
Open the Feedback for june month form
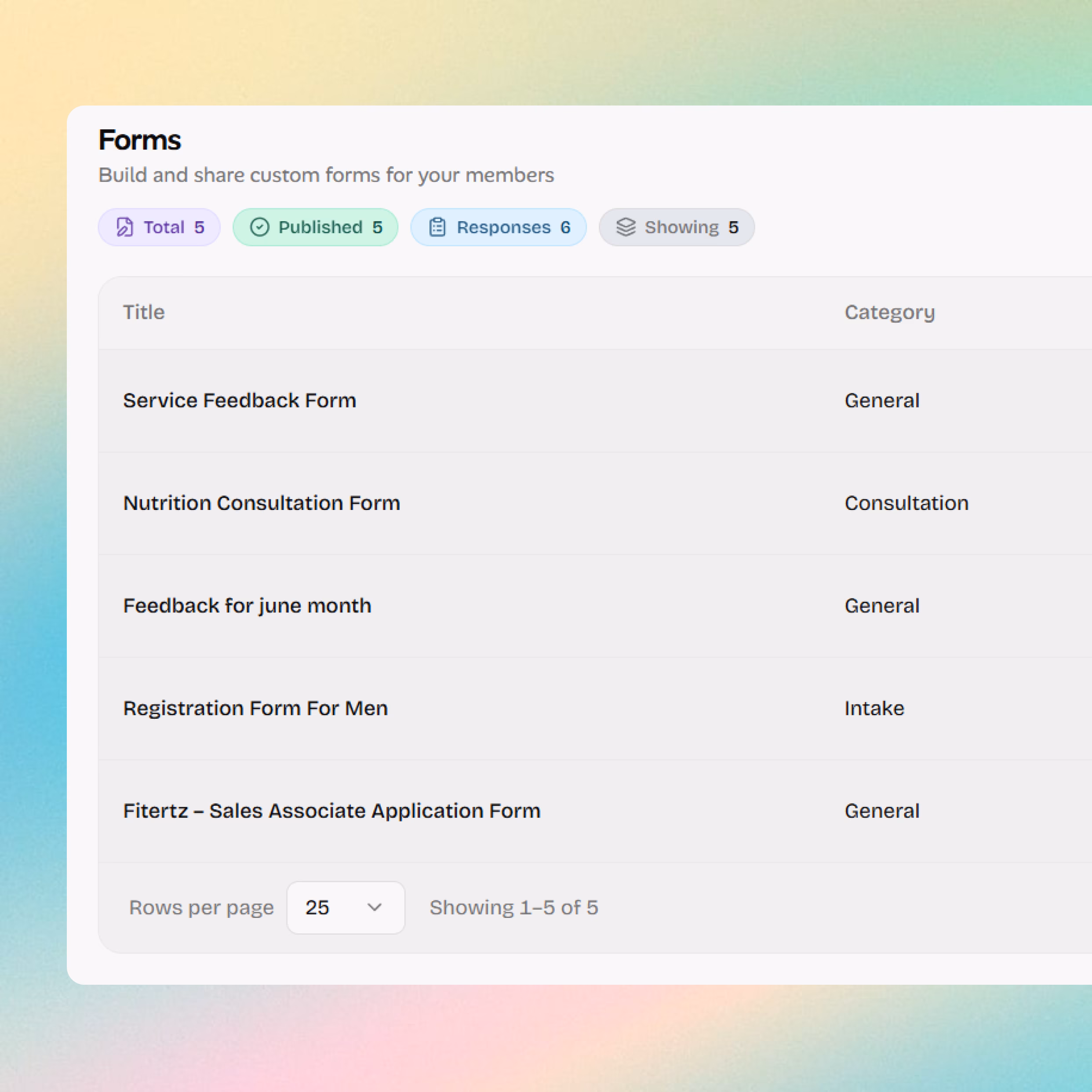click(x=248, y=605)
